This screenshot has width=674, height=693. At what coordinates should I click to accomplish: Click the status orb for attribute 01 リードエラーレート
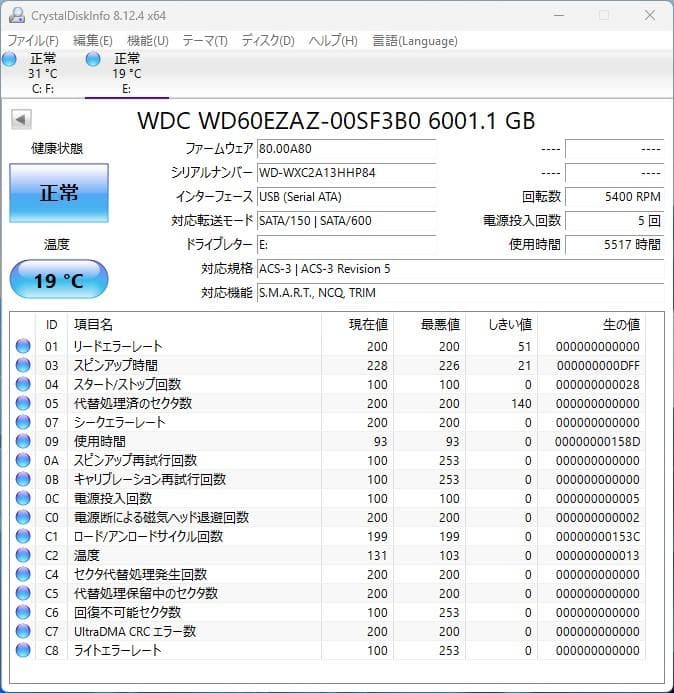click(23, 346)
